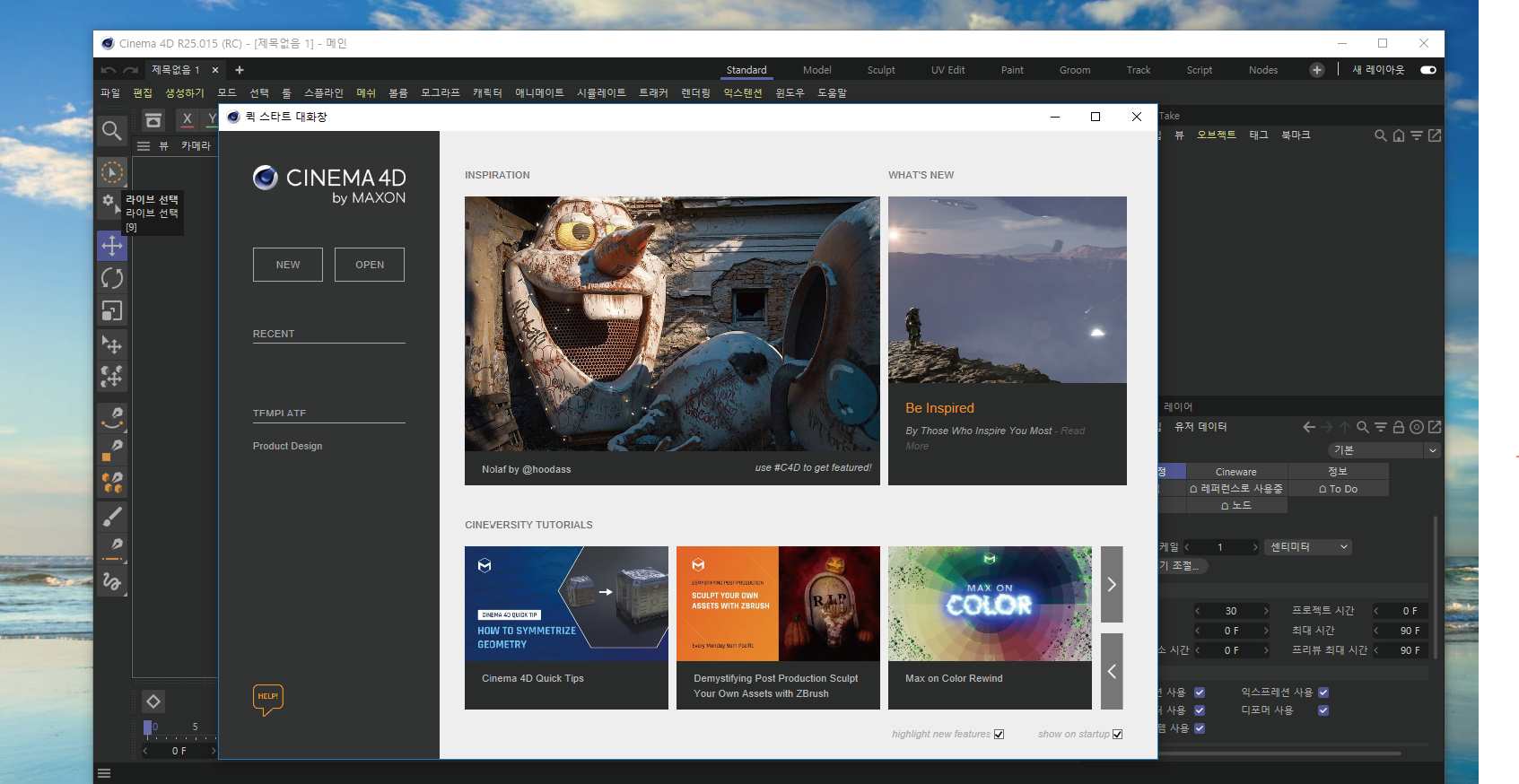1519x784 pixels.
Task: Add new layout with plus circle
Action: tap(1317, 70)
